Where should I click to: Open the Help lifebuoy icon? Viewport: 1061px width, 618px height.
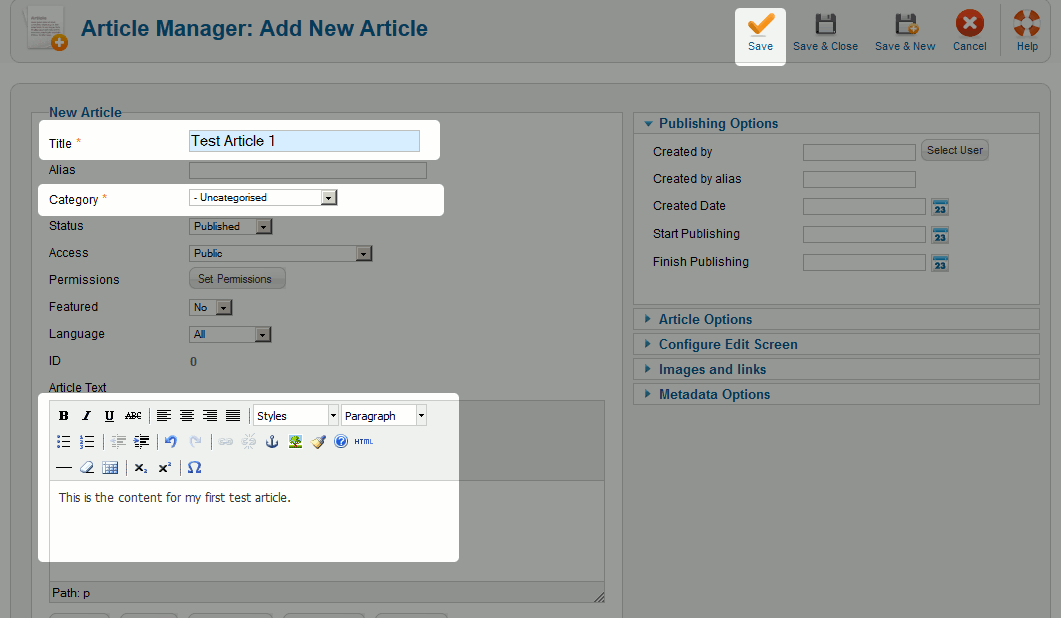(1026, 23)
